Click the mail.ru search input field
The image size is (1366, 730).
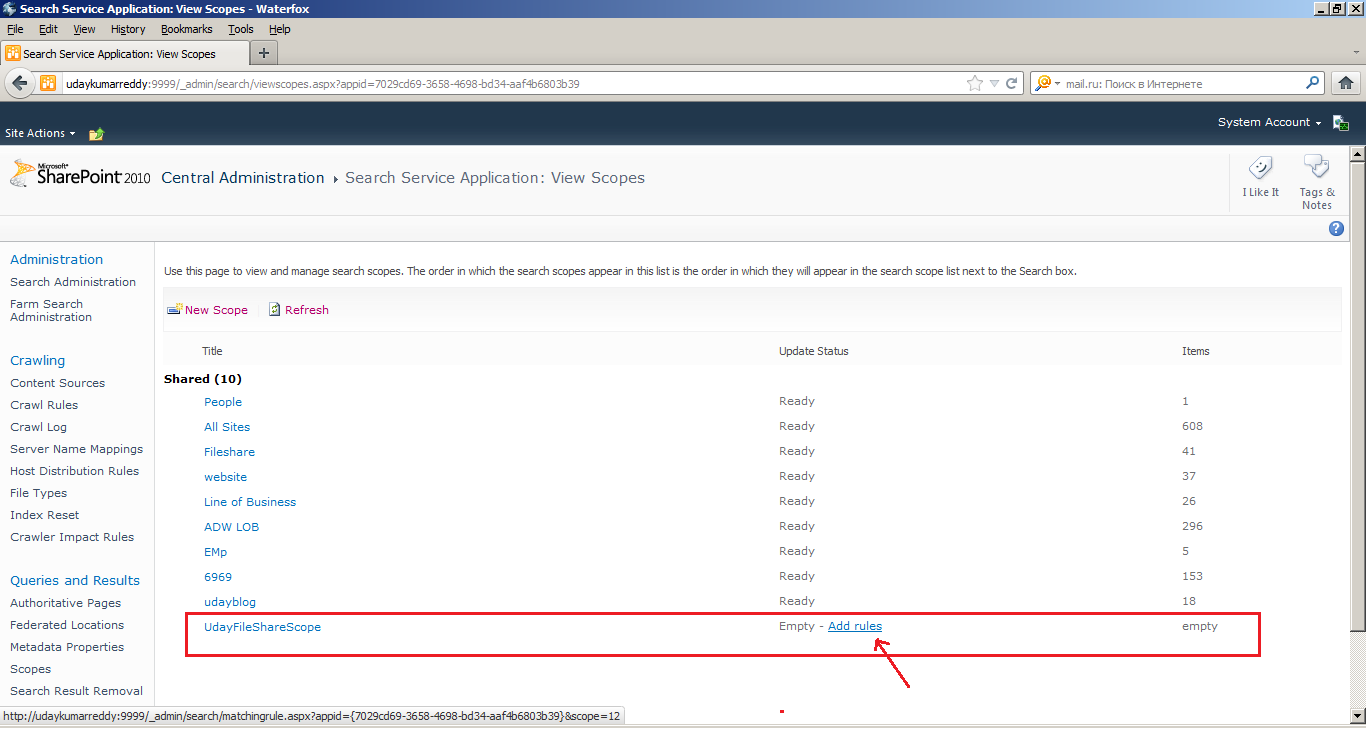[1183, 84]
